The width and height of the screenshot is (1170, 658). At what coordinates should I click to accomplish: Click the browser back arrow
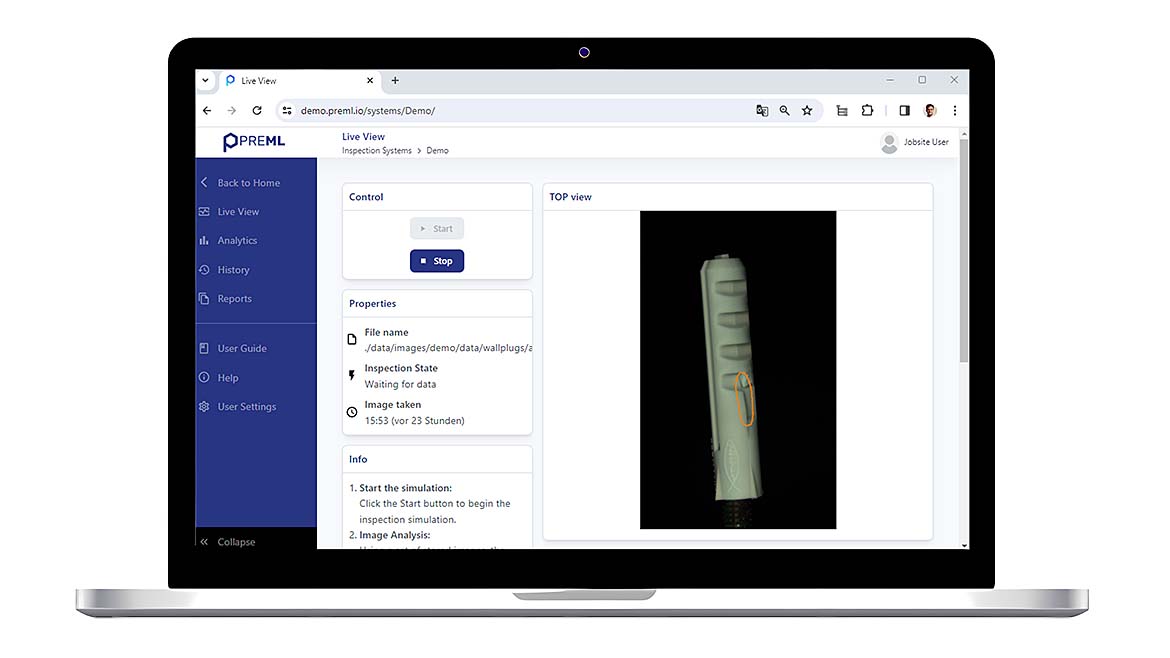click(x=207, y=110)
